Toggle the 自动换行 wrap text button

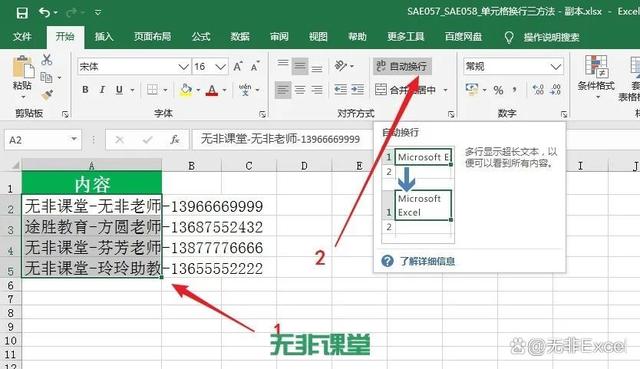point(402,66)
